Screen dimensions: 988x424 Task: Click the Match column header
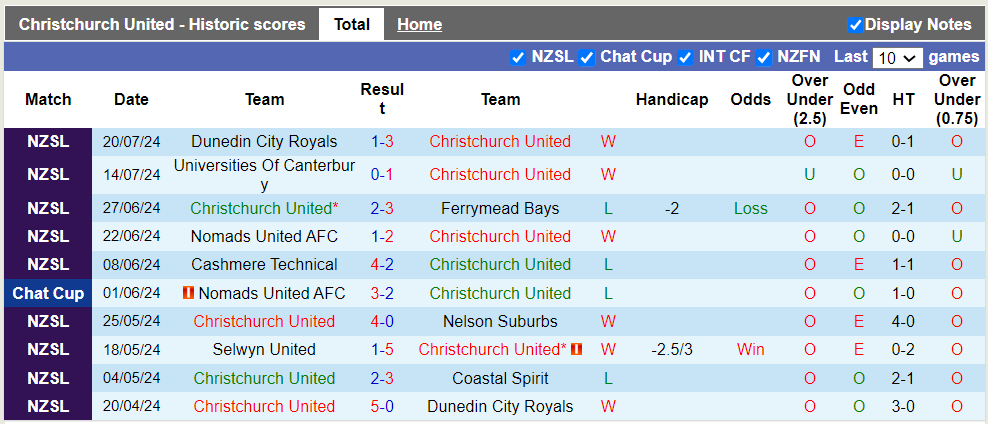tap(48, 100)
